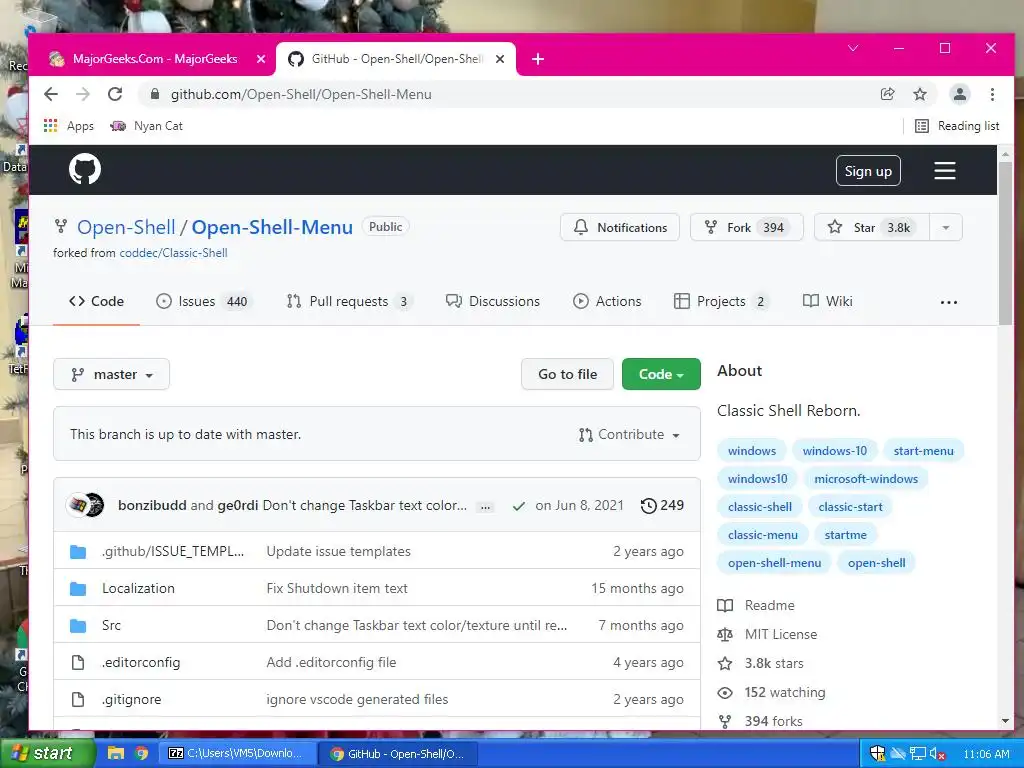
Task: Open the Actions tab
Action: pos(607,301)
